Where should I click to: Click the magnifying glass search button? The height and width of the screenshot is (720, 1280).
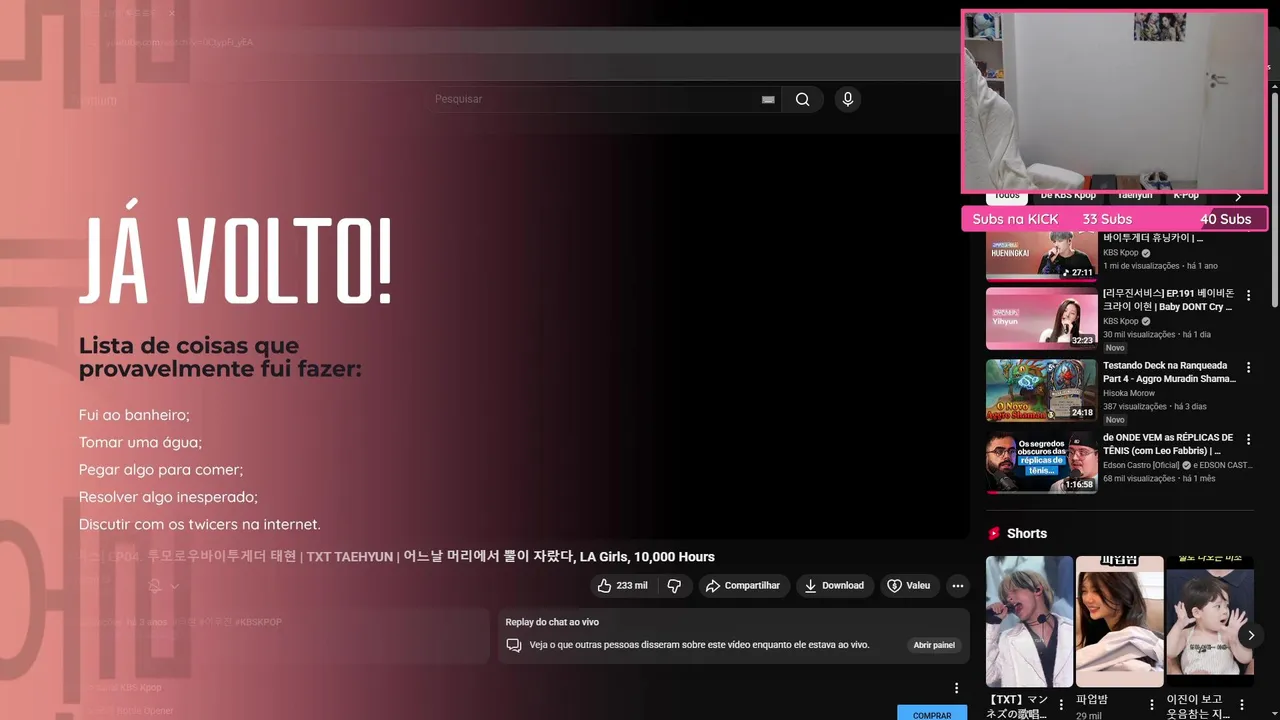802,99
